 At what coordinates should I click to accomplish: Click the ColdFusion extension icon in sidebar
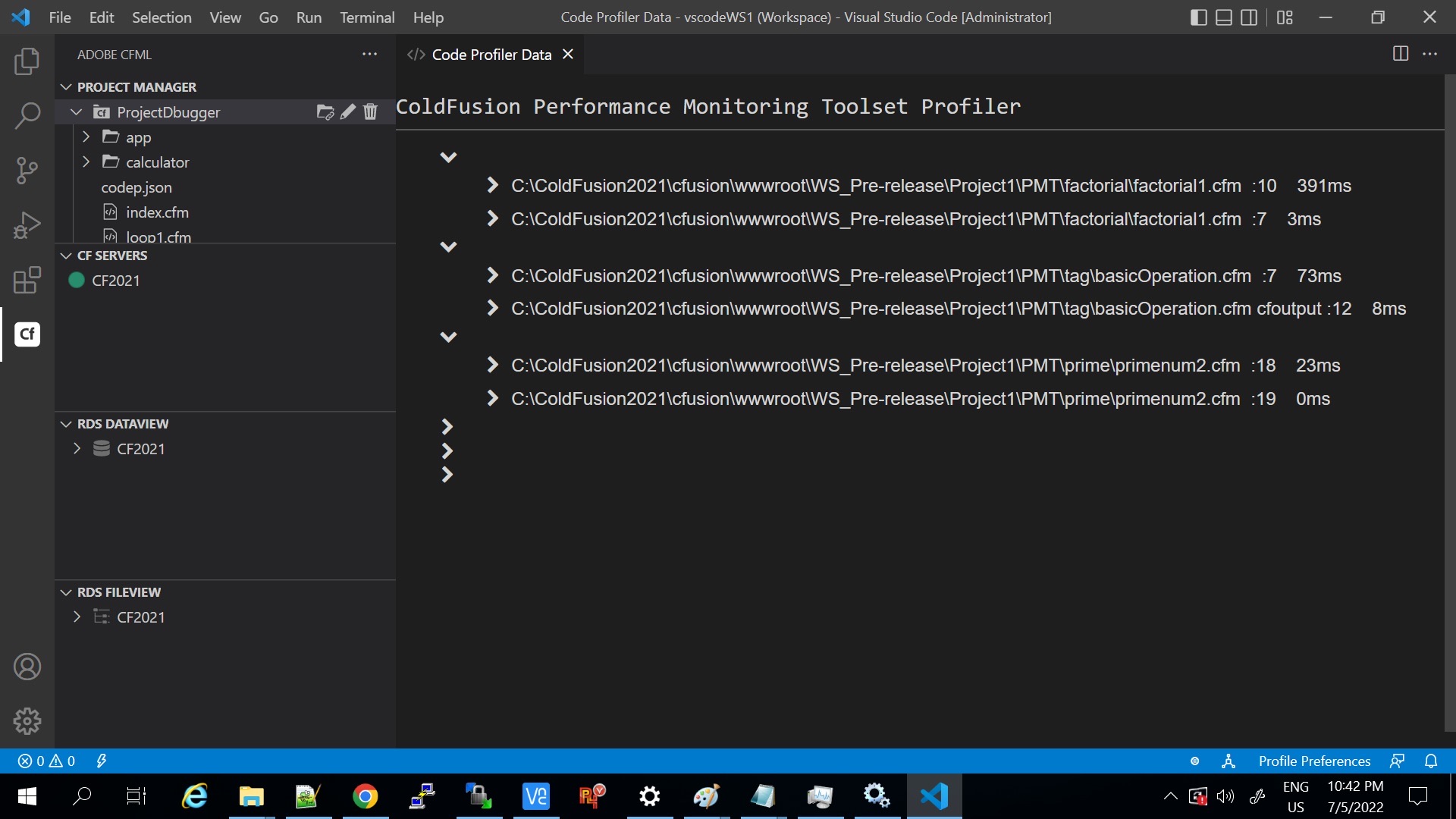[27, 333]
